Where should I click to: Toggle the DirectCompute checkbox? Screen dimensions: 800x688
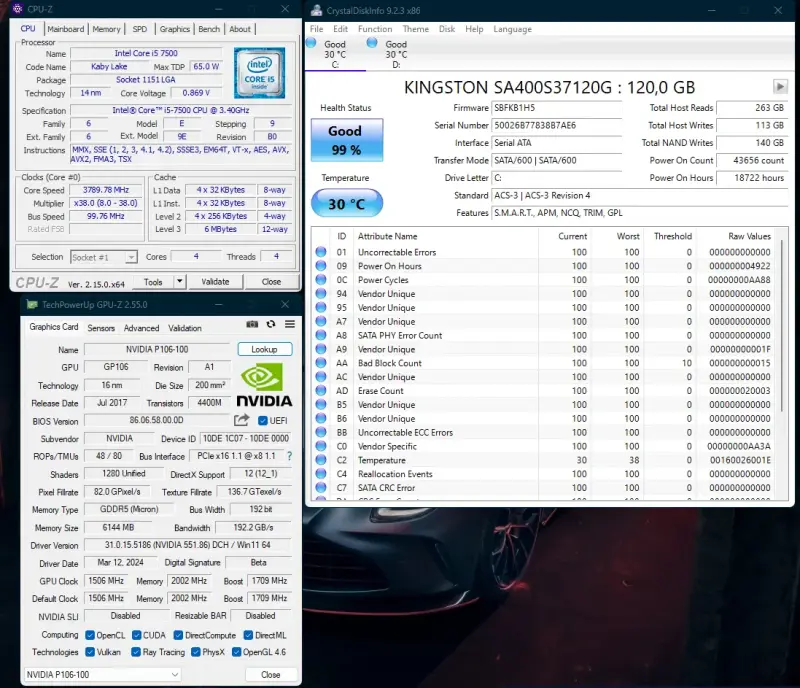pyautogui.click(x=178, y=635)
